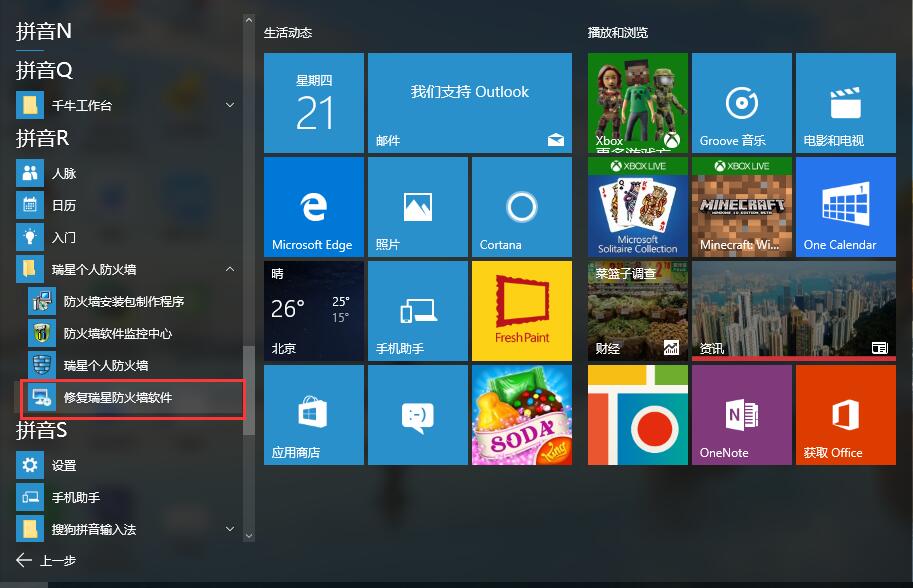Open the OneNote tile
This screenshot has width=913, height=588.
coord(742,415)
